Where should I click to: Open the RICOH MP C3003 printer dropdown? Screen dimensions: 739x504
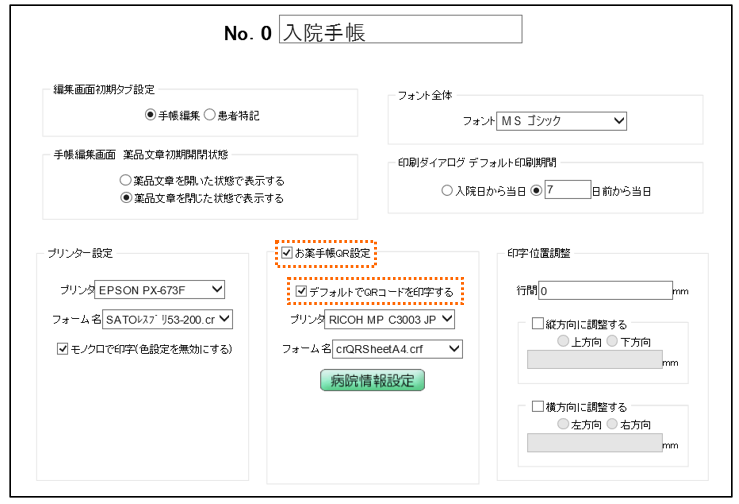pos(390,319)
